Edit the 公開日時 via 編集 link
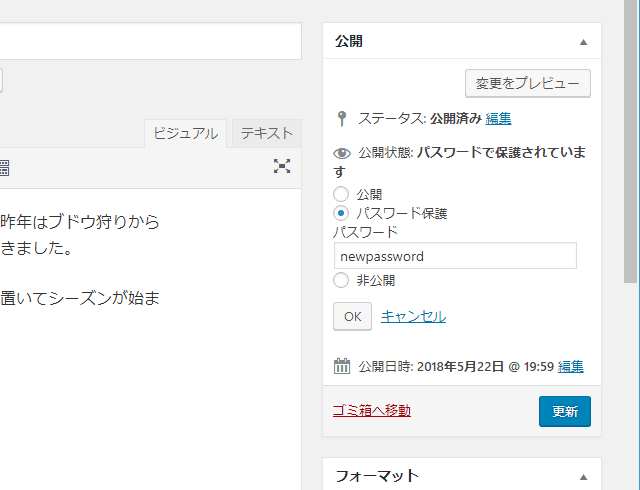 tap(570, 366)
